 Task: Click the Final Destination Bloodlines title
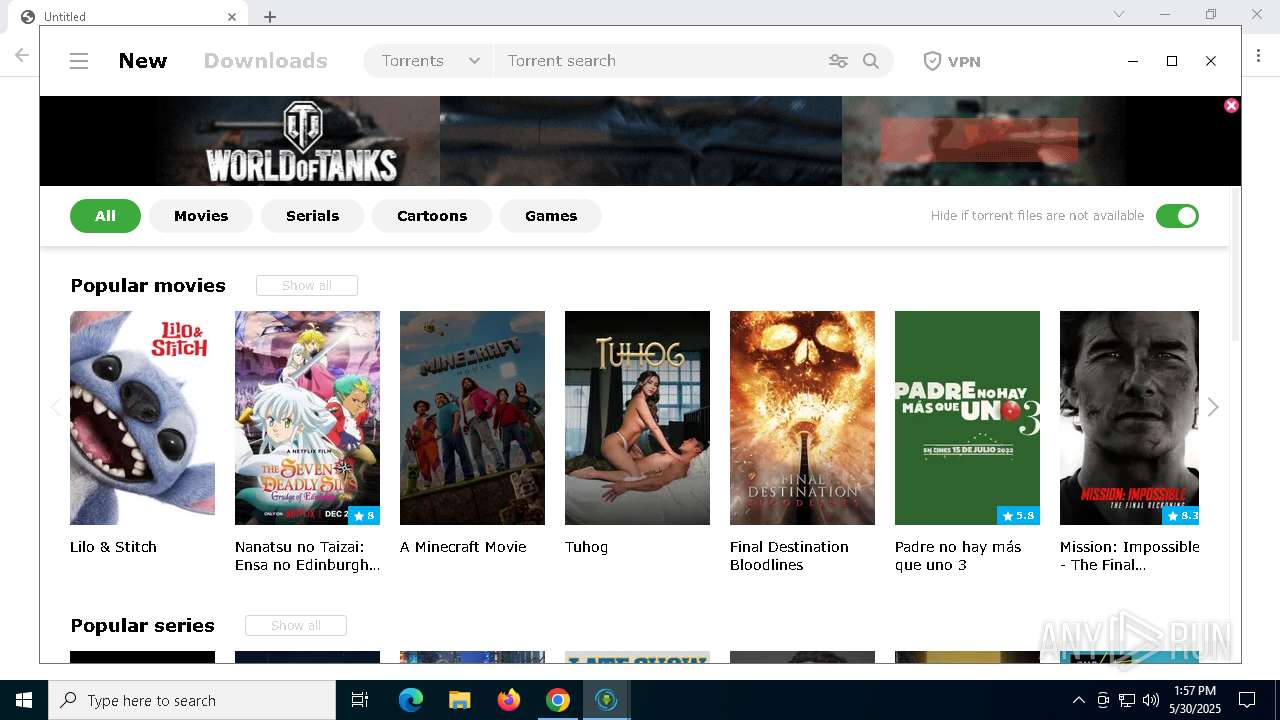[x=789, y=556]
